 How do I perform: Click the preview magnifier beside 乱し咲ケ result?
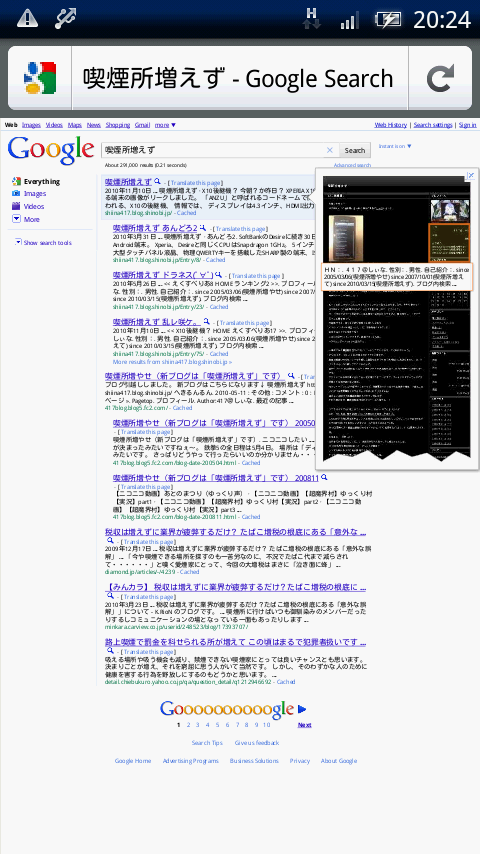pyautogui.click(x=206, y=321)
